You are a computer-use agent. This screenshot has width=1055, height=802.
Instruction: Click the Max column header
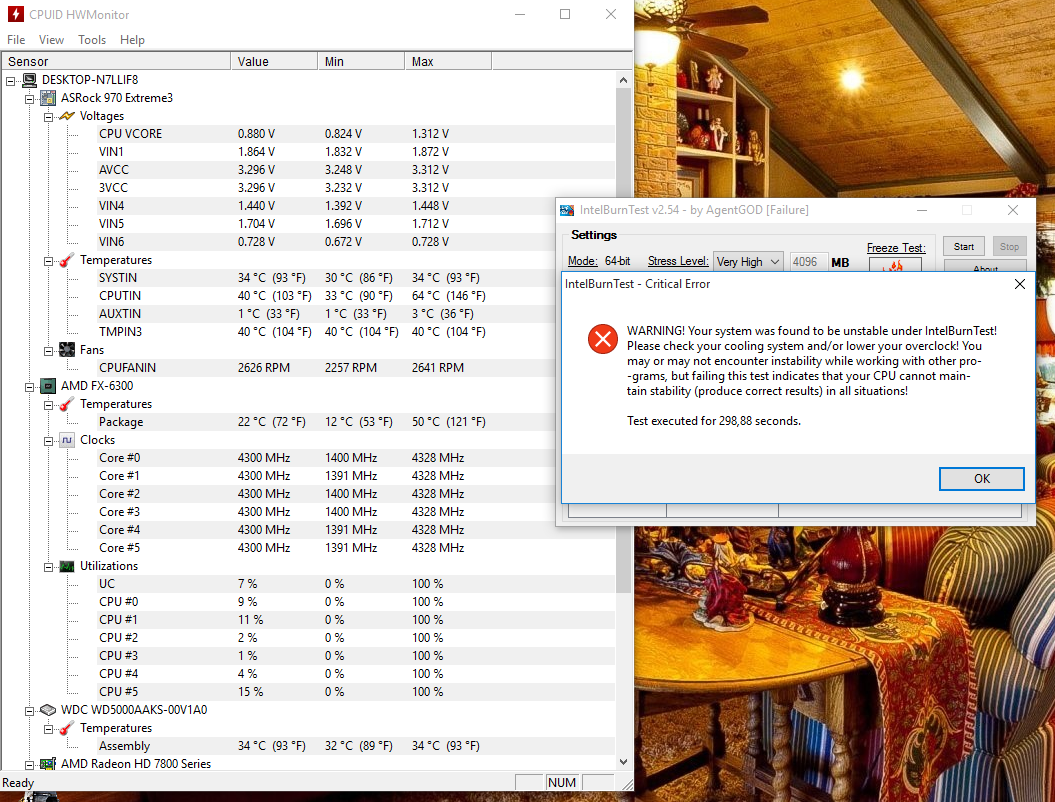pos(448,61)
